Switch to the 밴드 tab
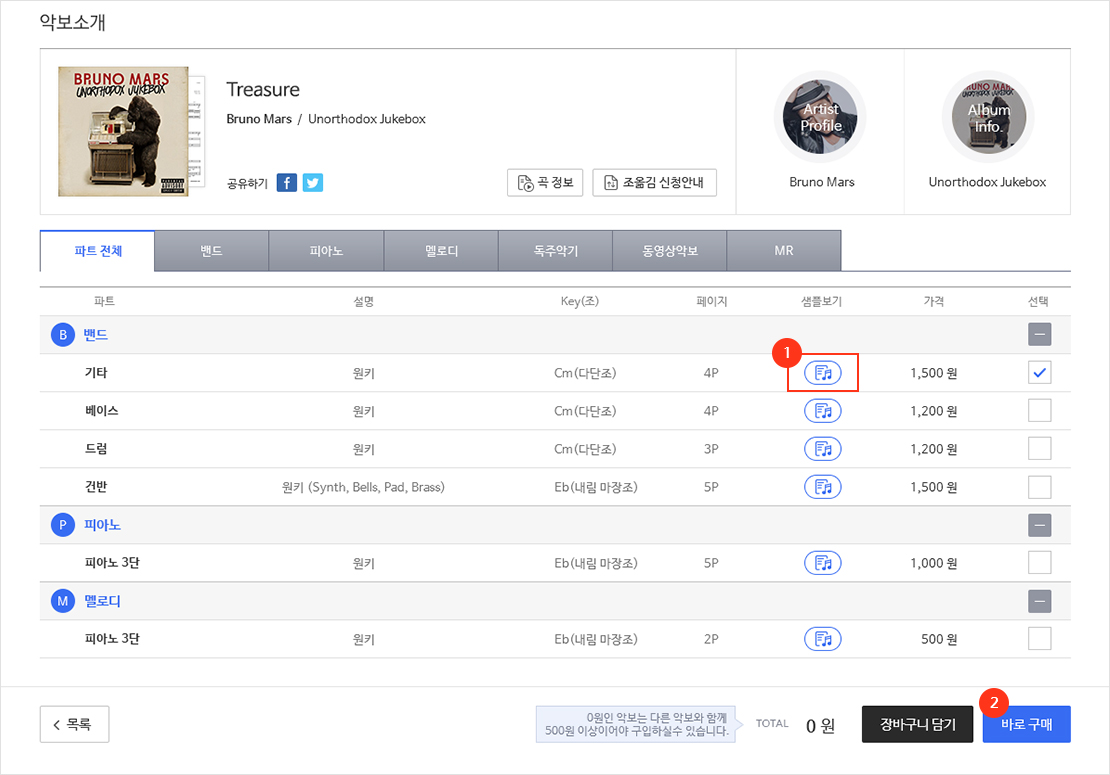1110x775 pixels. point(212,251)
